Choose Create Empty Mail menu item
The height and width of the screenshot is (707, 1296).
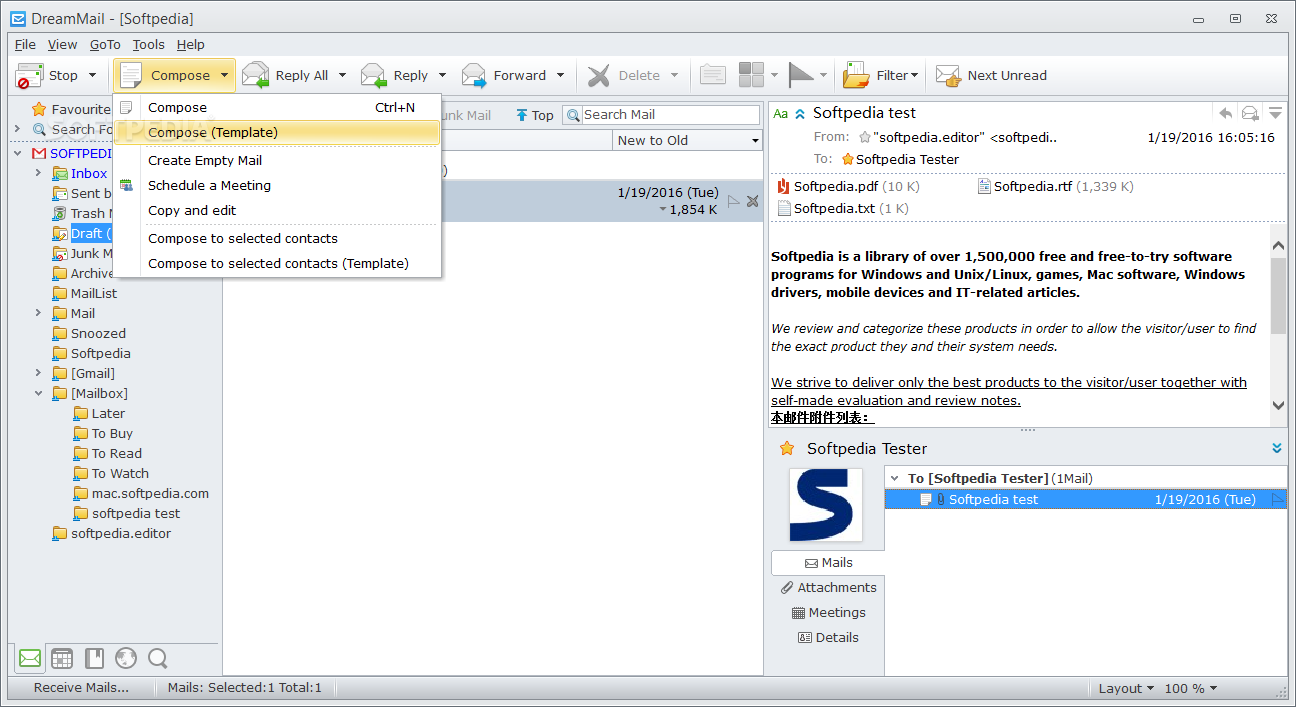pyautogui.click(x=277, y=160)
